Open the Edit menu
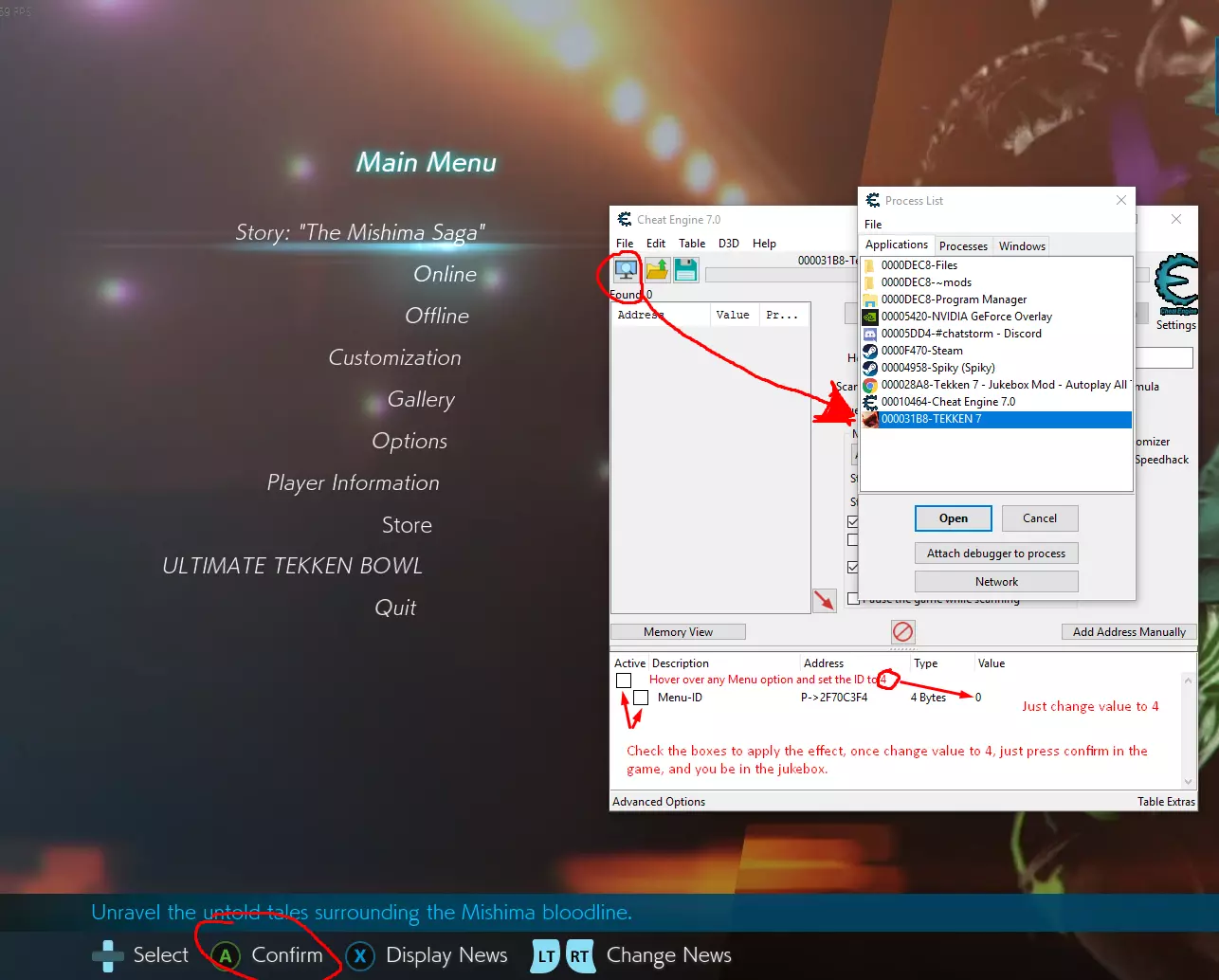 (x=656, y=244)
